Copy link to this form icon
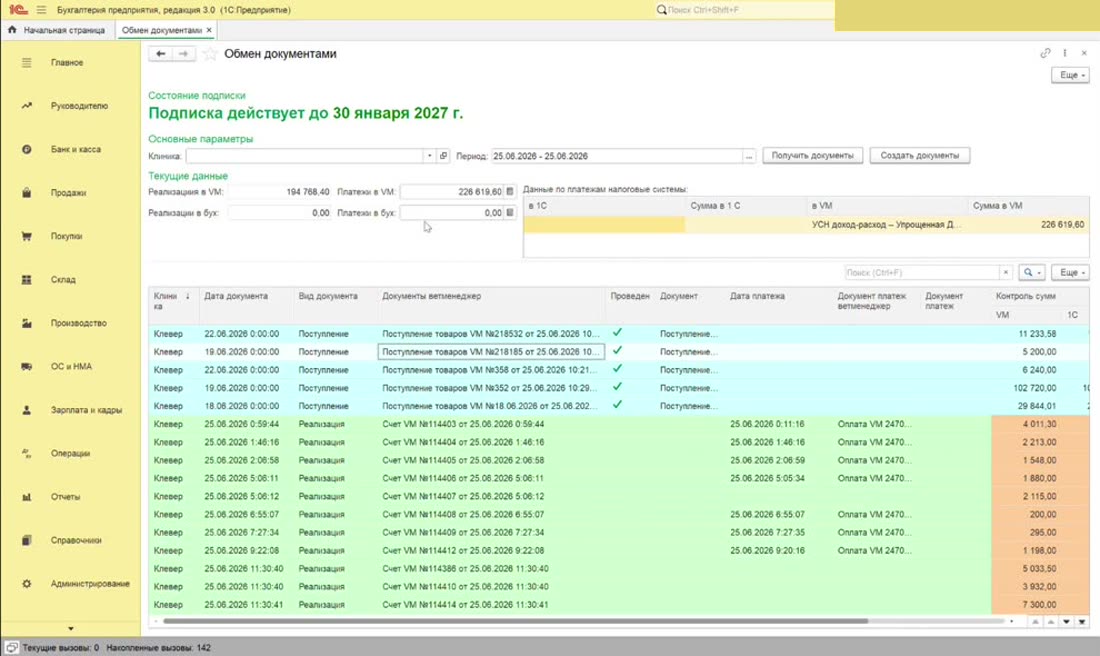The width and height of the screenshot is (1100, 656). (1045, 53)
